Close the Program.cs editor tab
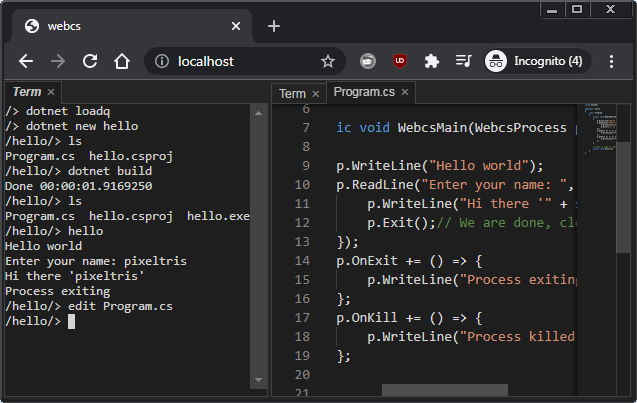637x403 pixels. (x=405, y=92)
